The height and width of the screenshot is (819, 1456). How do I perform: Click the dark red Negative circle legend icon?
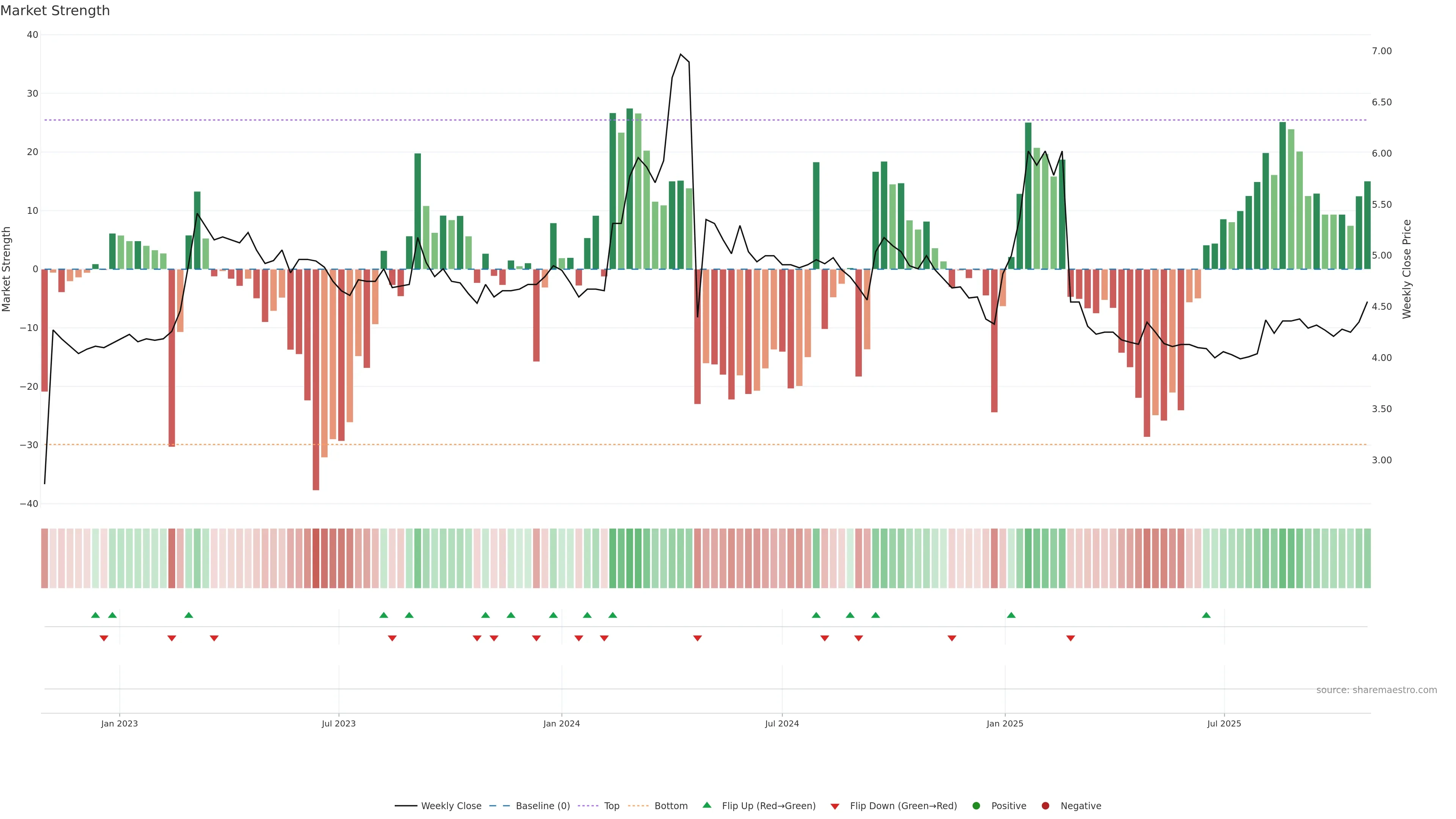tap(1045, 806)
